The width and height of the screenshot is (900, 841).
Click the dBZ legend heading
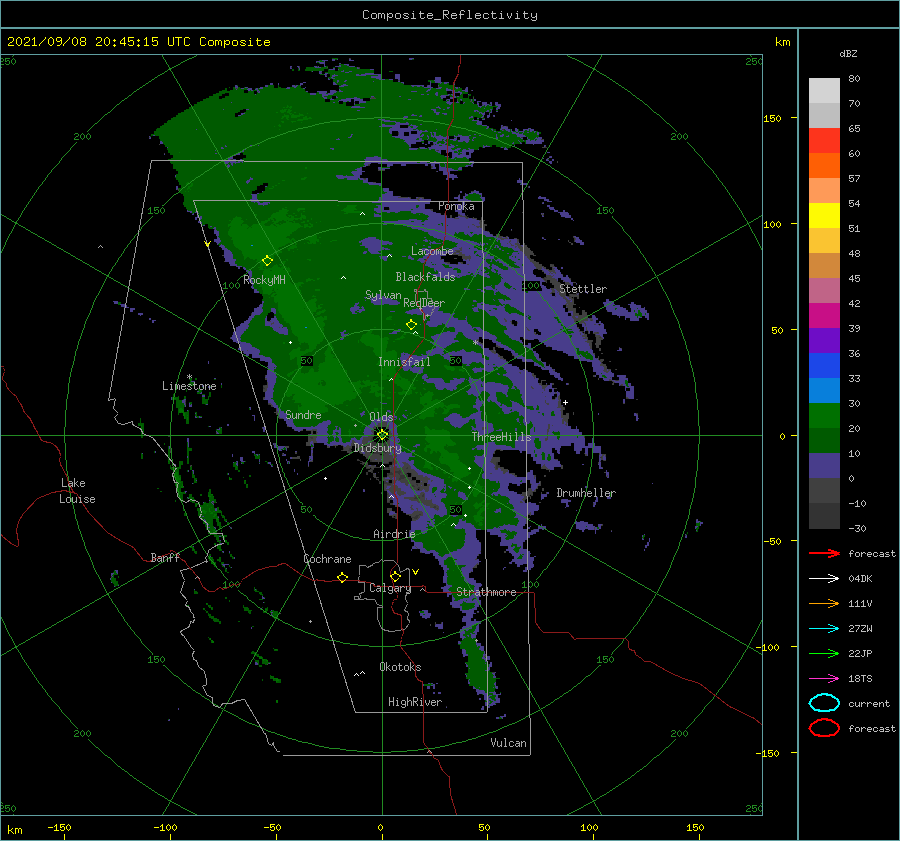848,53
